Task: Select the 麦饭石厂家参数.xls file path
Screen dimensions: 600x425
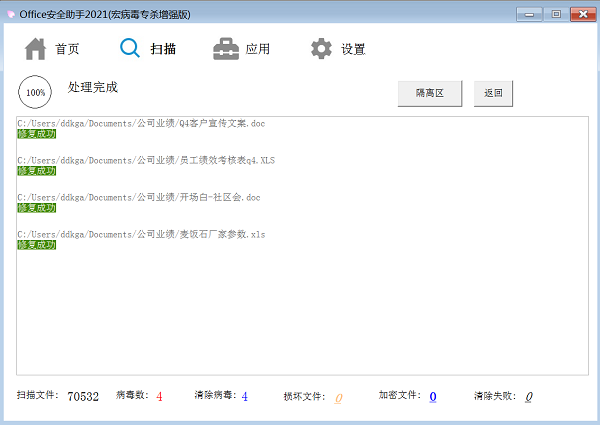Action: pyautogui.click(x=141, y=234)
